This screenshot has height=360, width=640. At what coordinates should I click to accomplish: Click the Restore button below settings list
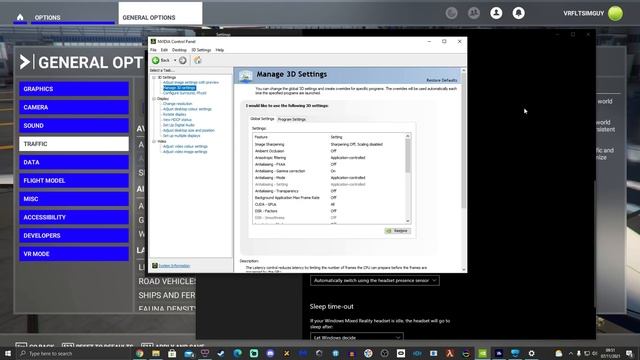tap(397, 231)
